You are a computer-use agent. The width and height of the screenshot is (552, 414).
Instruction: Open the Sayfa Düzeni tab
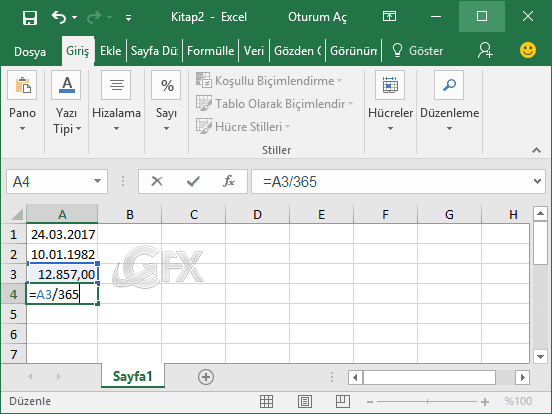click(154, 51)
